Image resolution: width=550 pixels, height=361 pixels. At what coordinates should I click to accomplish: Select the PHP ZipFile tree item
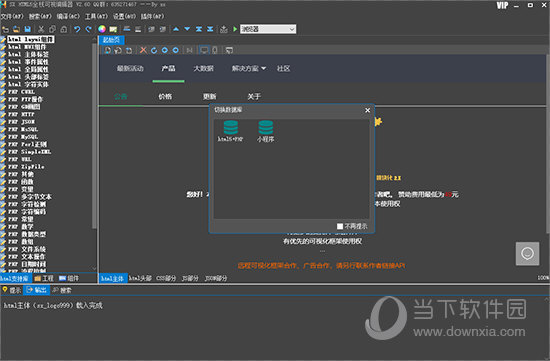click(x=26, y=167)
